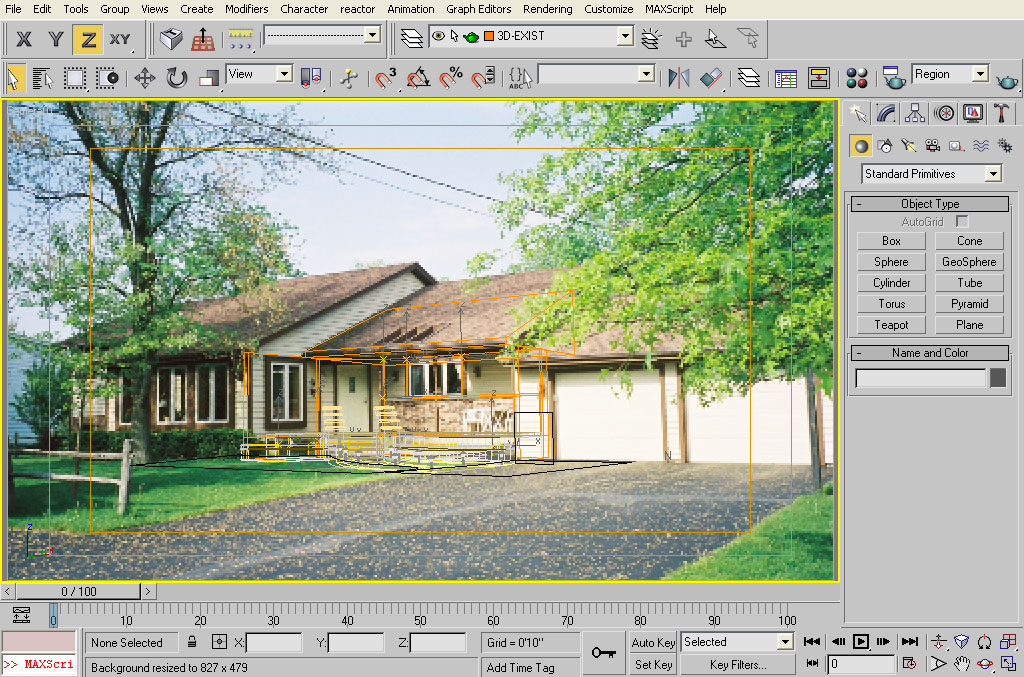This screenshot has height=677, width=1024.
Task: Switch to the Cameras create category
Action: pyautogui.click(x=933, y=146)
